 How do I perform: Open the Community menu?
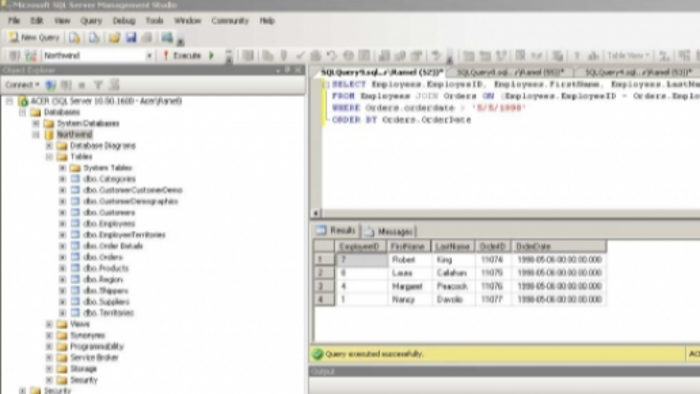point(230,21)
